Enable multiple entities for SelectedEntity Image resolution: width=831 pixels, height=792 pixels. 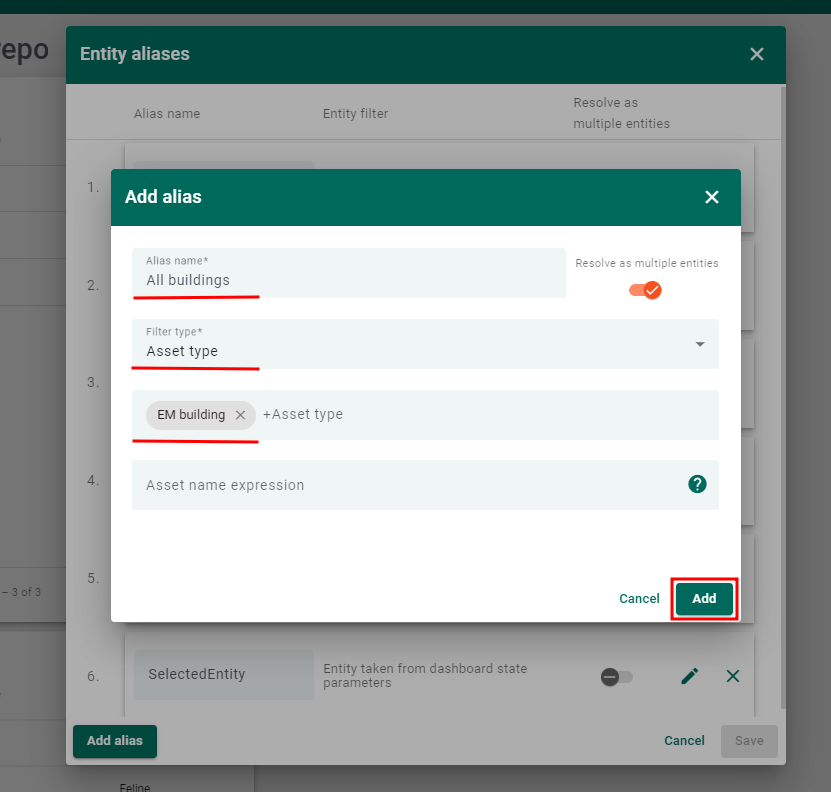[x=617, y=676]
